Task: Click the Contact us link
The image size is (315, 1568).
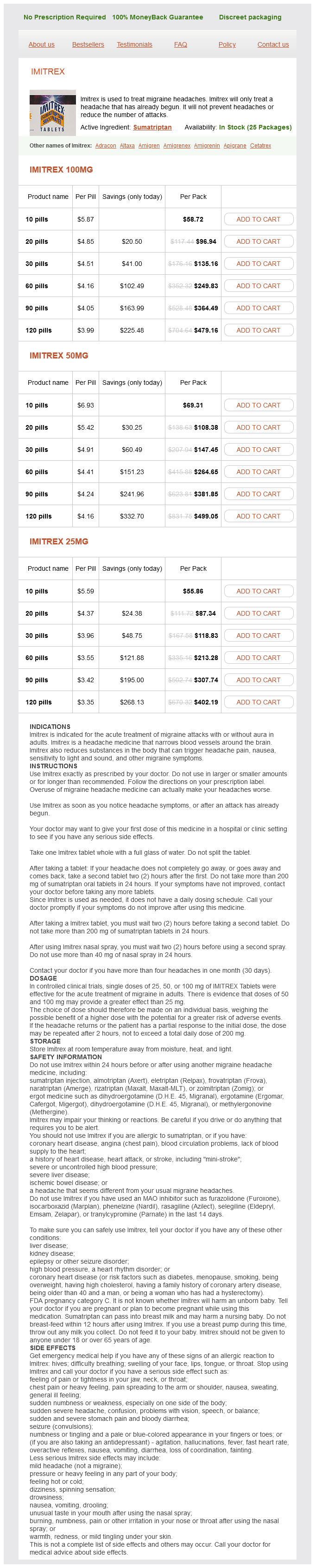Action: 272,44
